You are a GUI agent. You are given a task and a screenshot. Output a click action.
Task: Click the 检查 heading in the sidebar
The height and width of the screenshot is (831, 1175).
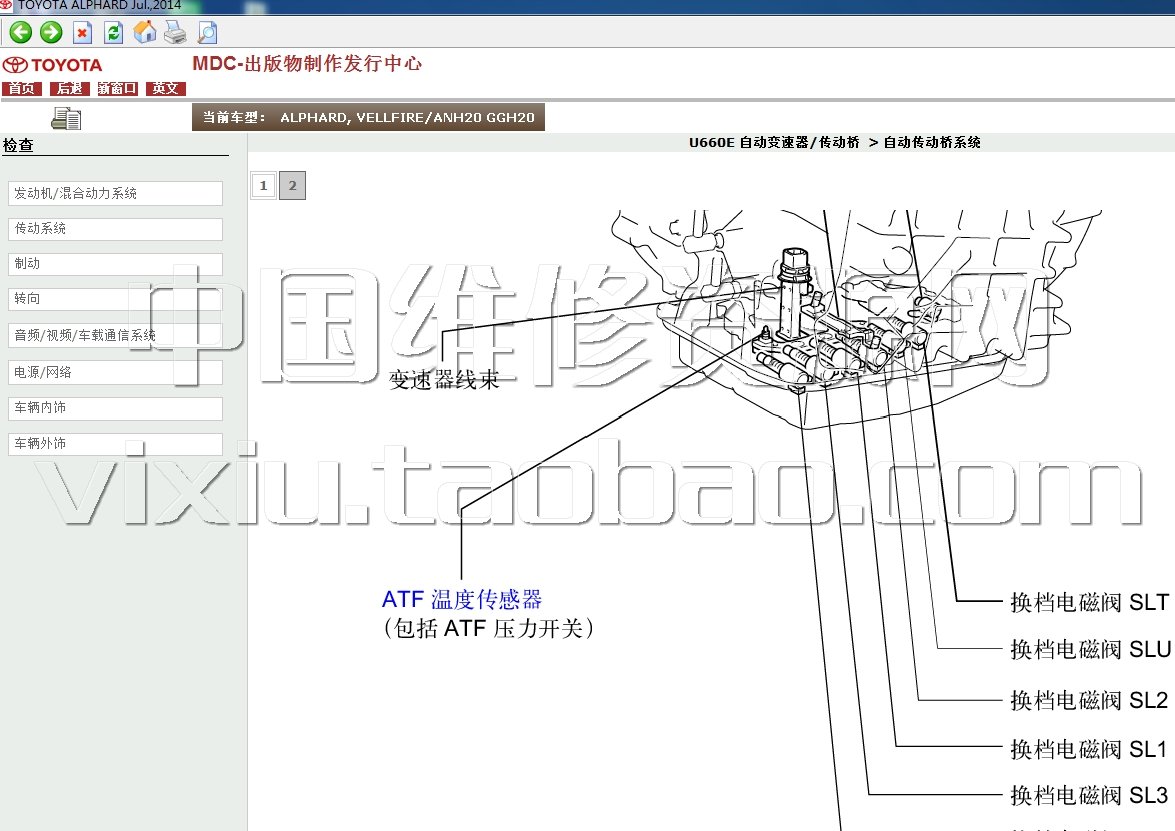pos(18,145)
